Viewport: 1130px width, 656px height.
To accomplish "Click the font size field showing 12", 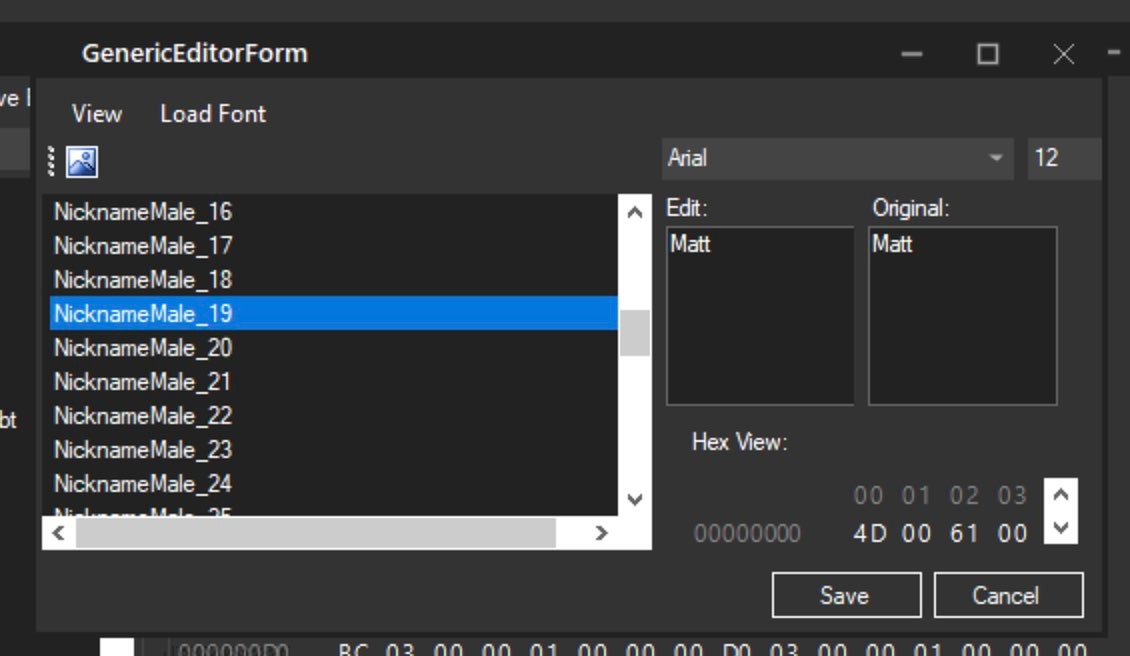I will pyautogui.click(x=1062, y=158).
